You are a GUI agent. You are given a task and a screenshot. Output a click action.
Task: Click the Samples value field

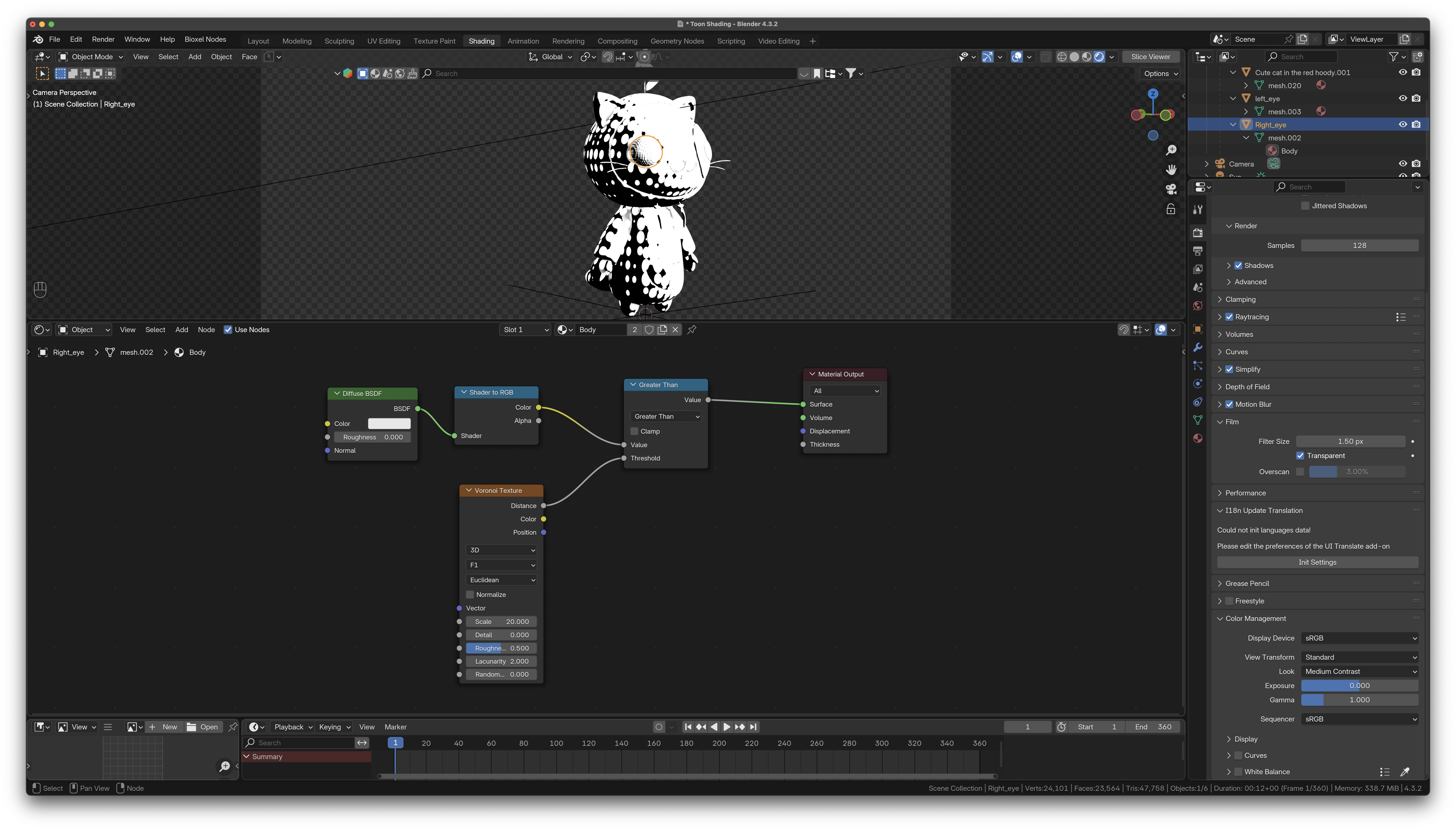[1360, 246]
